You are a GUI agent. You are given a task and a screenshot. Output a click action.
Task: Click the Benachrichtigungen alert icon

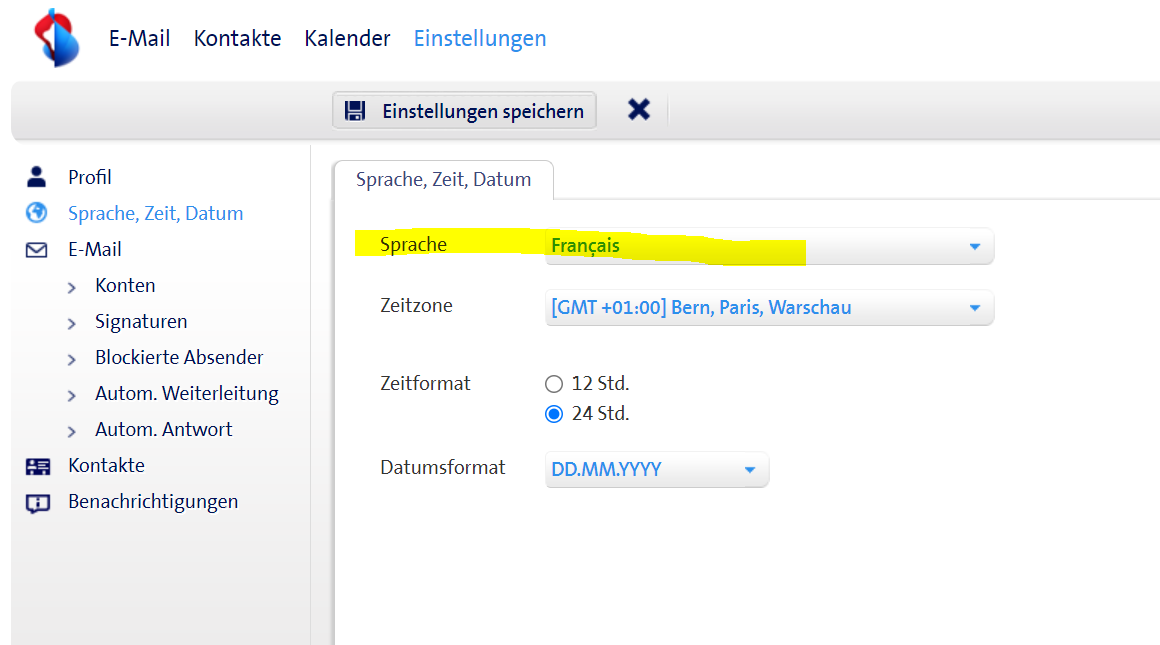pyautogui.click(x=37, y=502)
